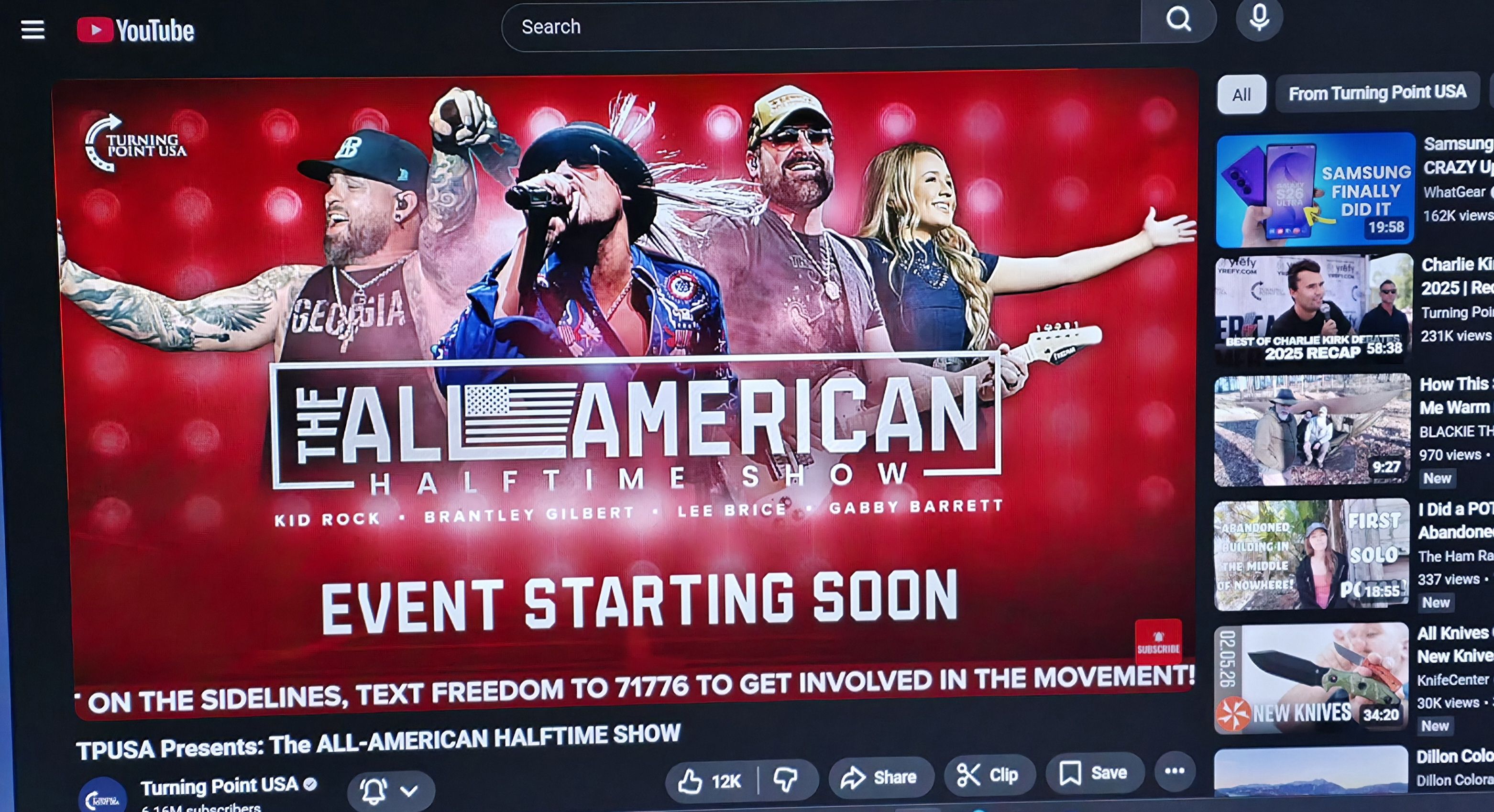Click the 162K views text
This screenshot has width=1494, height=812.
[x=1458, y=216]
